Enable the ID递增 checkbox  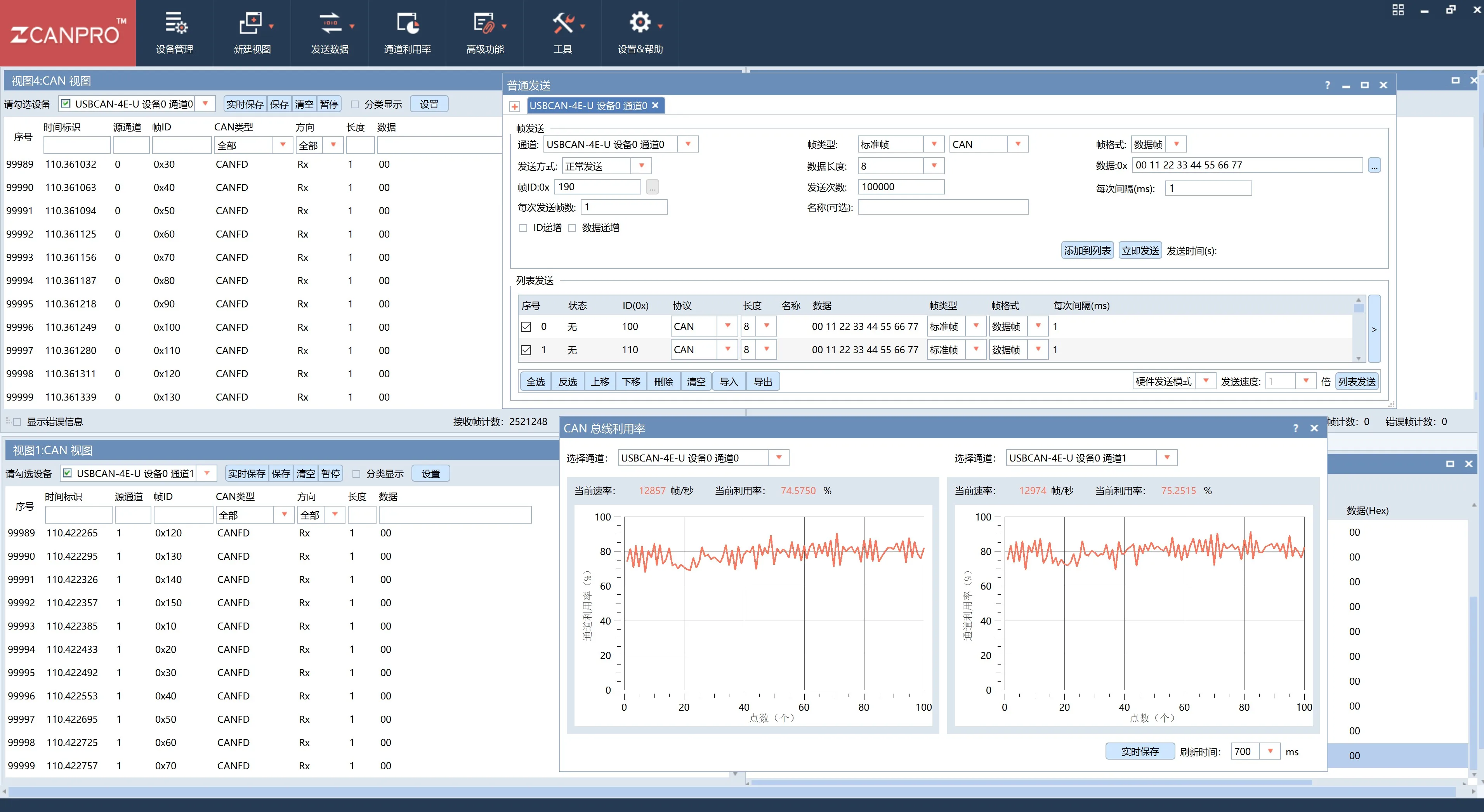[x=523, y=227]
